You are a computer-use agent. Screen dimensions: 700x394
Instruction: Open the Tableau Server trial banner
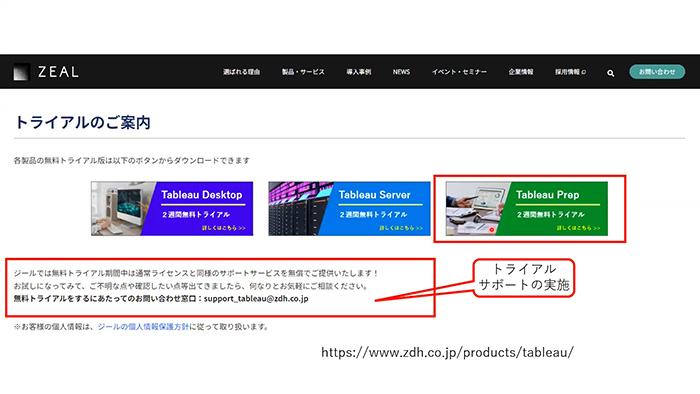(x=349, y=208)
